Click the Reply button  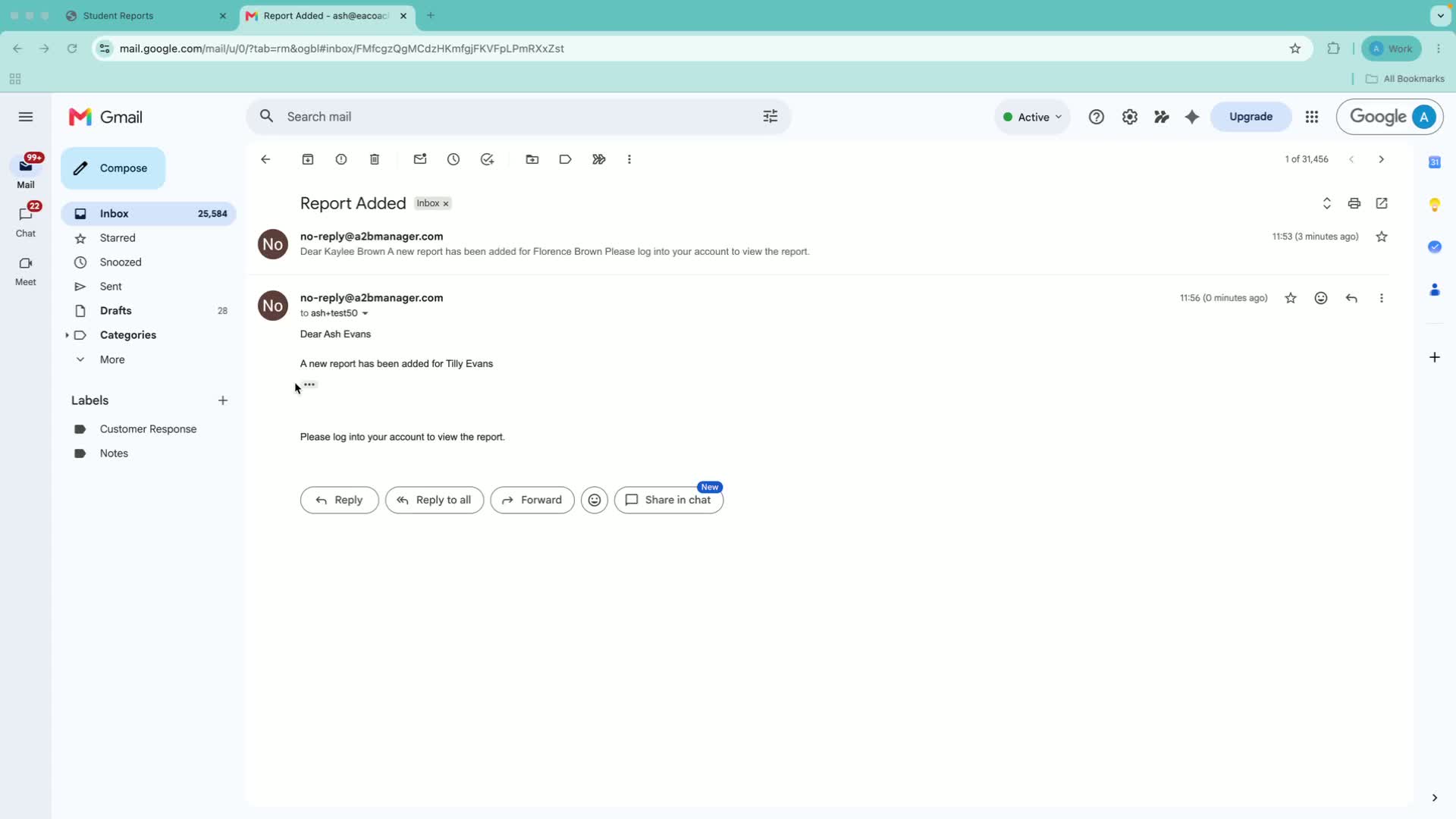tap(339, 500)
